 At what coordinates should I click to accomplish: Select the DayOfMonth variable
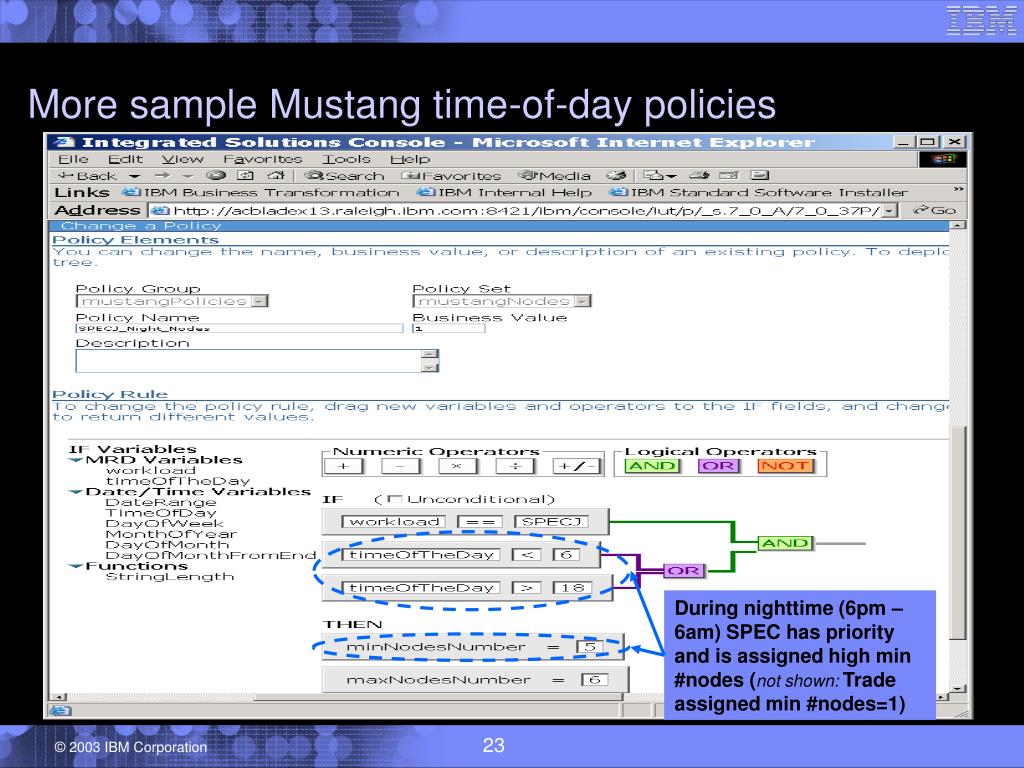(167, 545)
